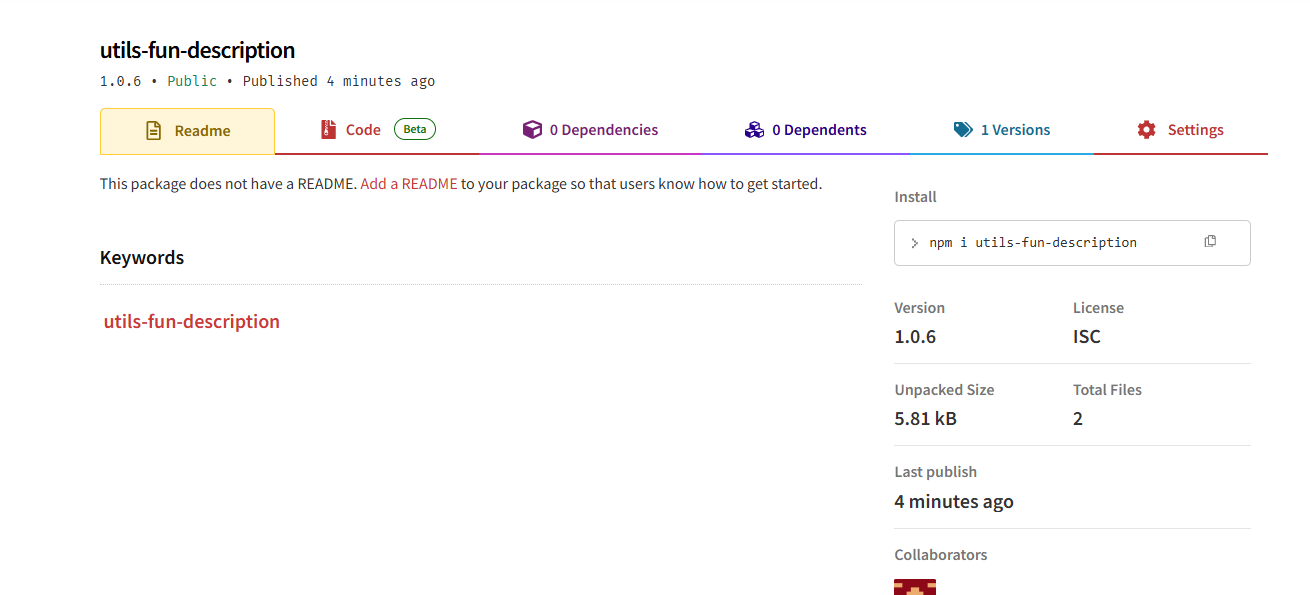The image size is (1310, 595).
Task: Show the 0 Dependencies tab
Action: coord(603,130)
